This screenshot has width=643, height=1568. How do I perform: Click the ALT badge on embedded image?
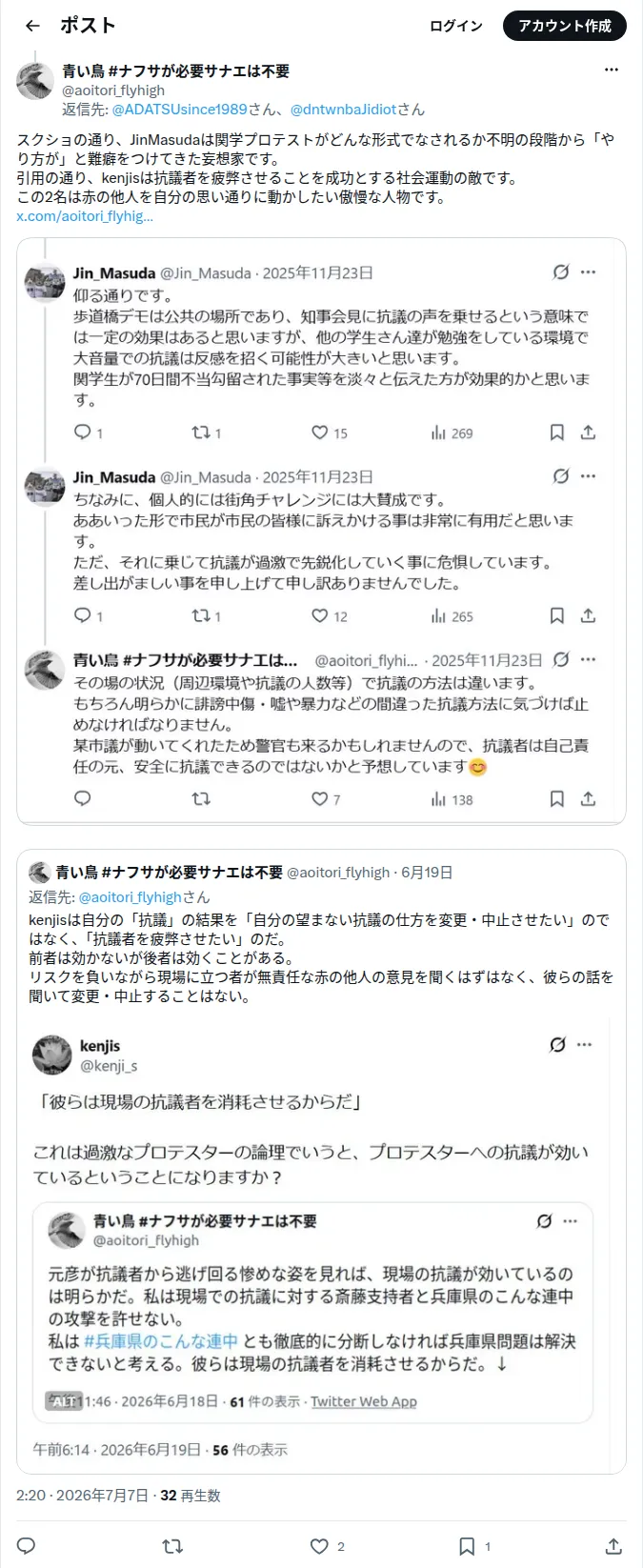click(63, 1401)
